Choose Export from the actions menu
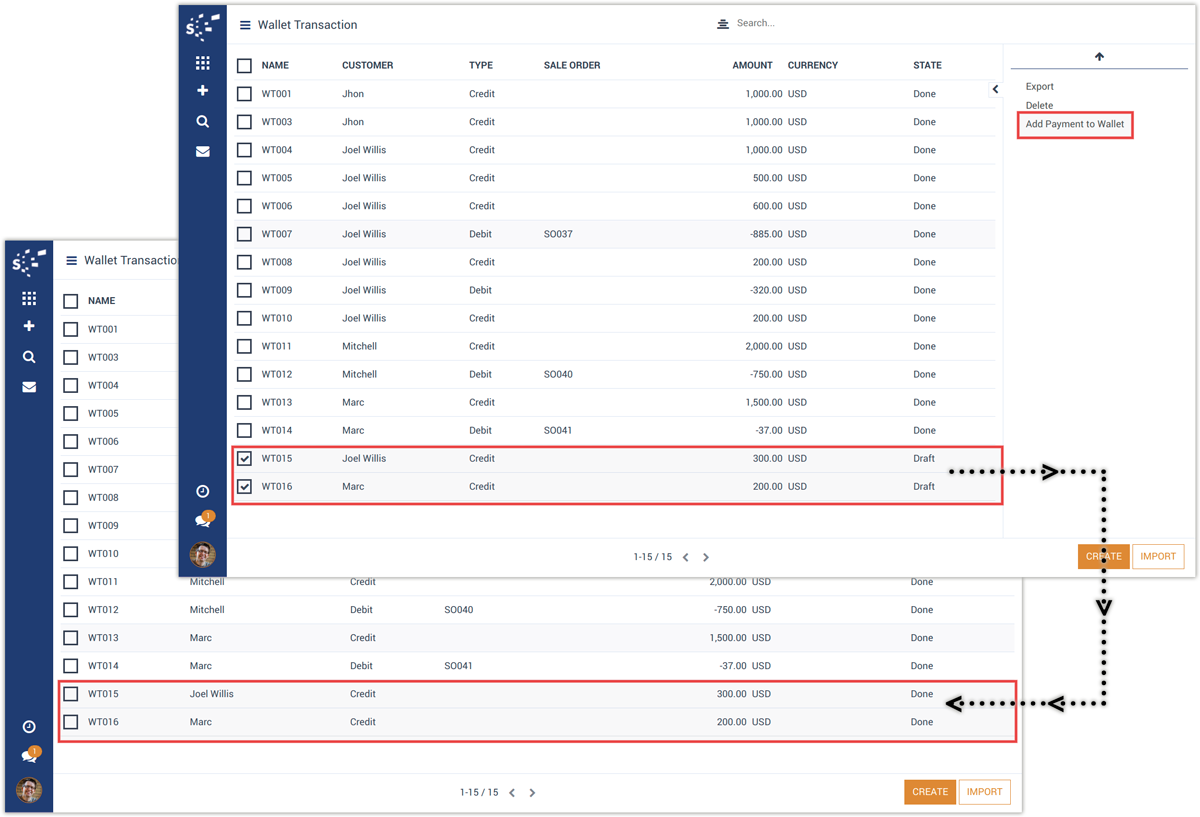Image resolution: width=1200 pixels, height=817 pixels. (x=1039, y=87)
